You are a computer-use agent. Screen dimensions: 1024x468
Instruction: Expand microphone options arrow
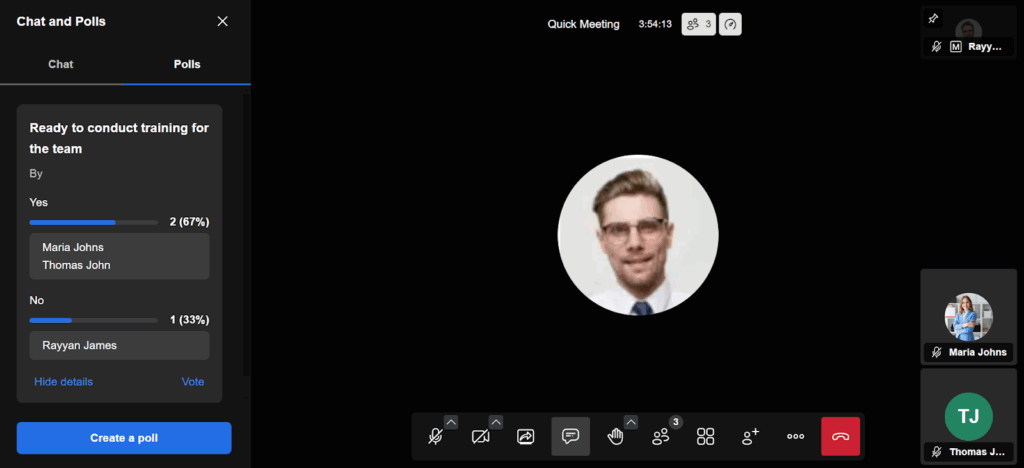(451, 422)
